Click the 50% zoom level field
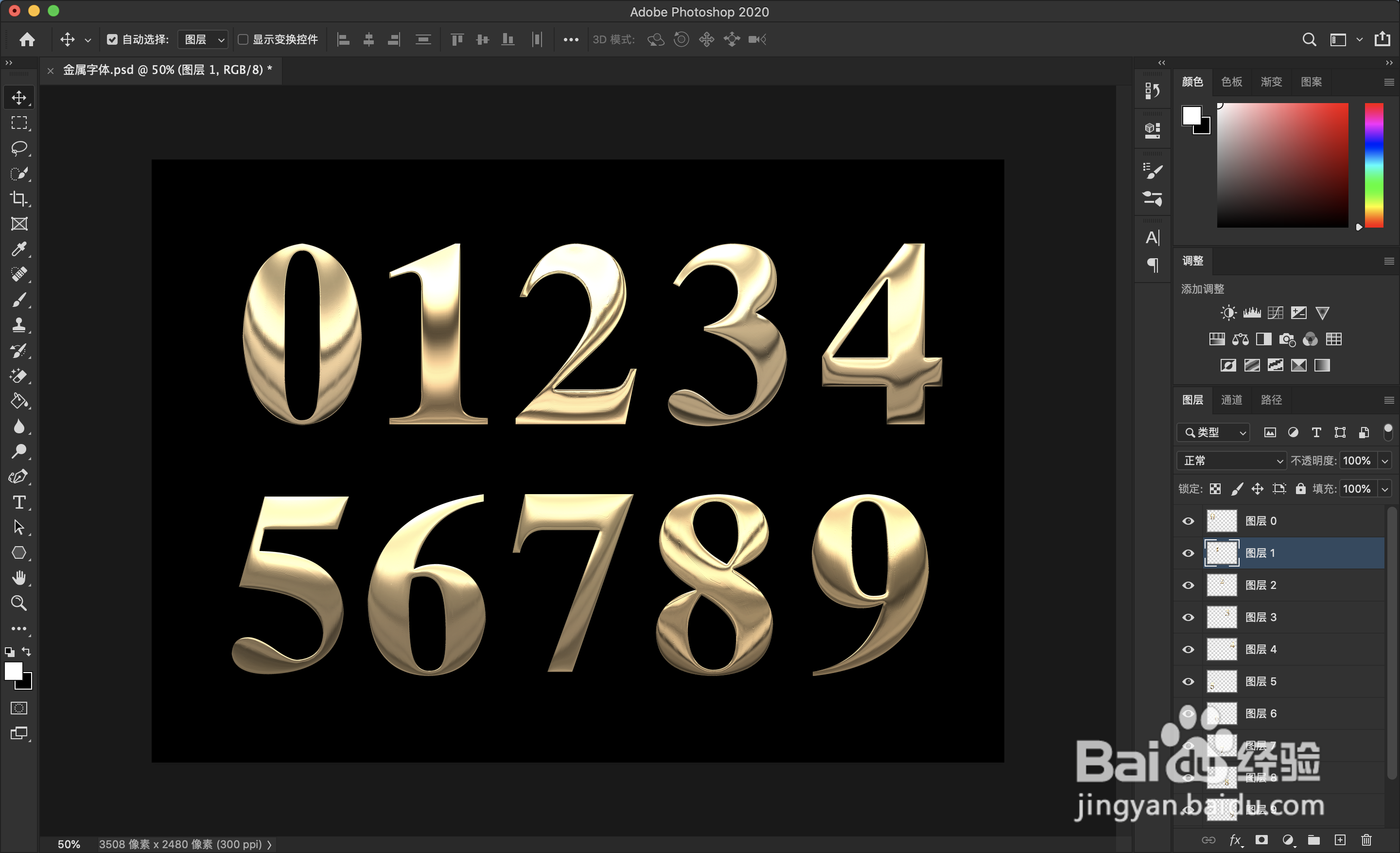The height and width of the screenshot is (853, 1400). [x=69, y=844]
